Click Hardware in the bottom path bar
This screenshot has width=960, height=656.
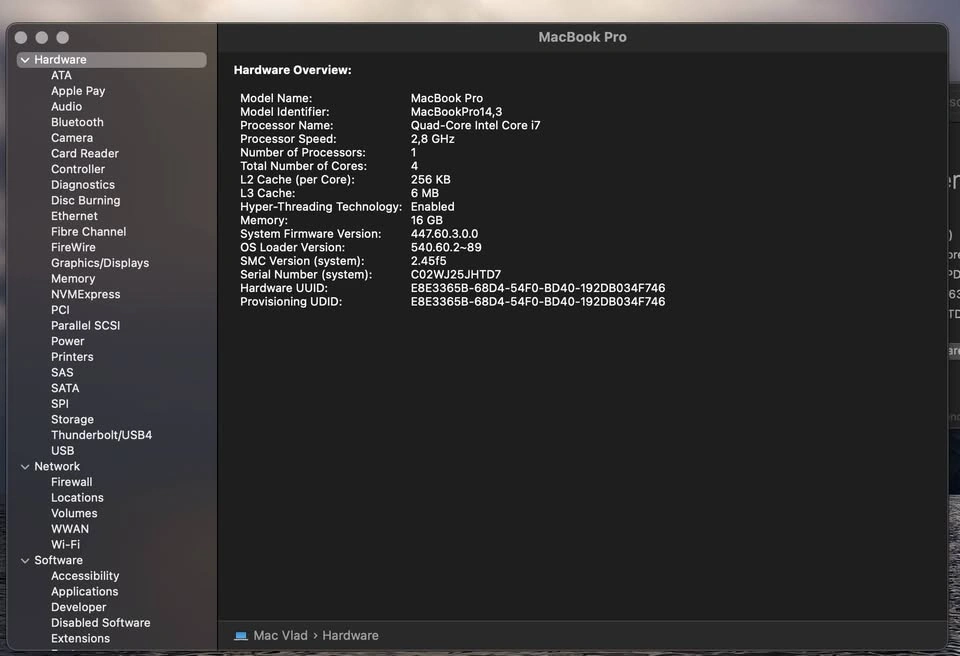[350, 636]
